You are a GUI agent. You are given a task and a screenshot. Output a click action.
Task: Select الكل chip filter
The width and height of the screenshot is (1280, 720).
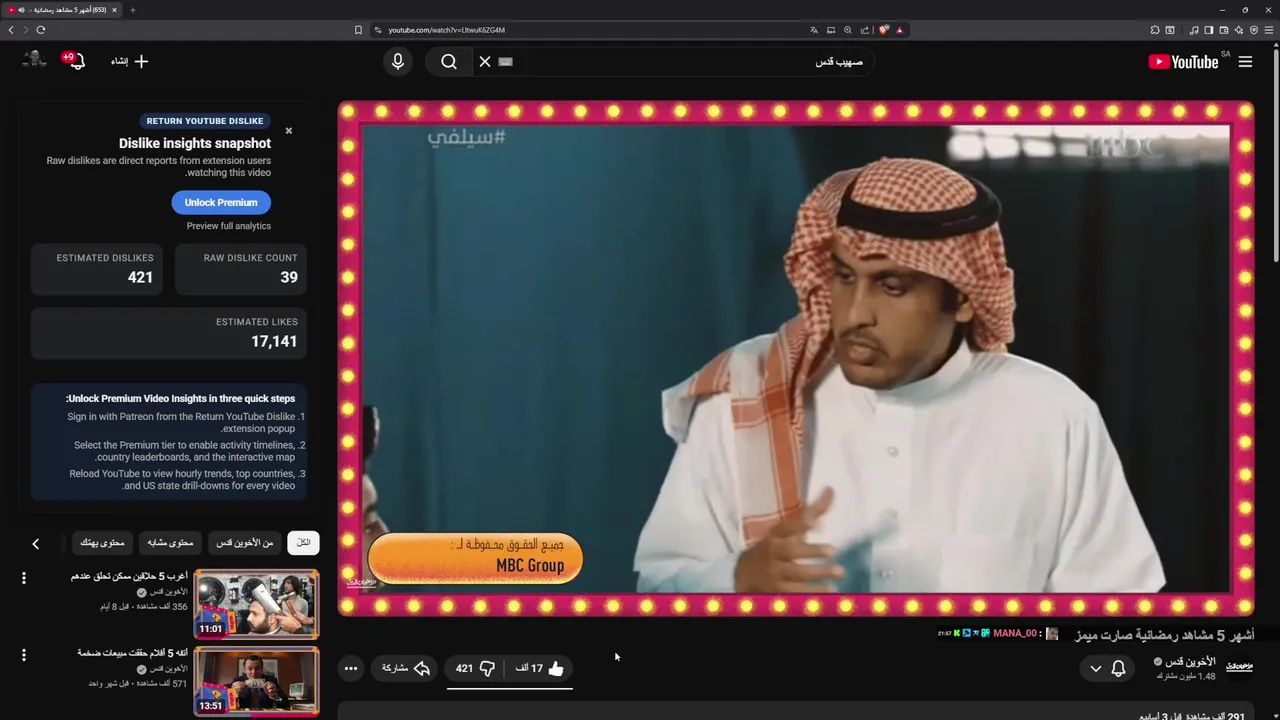303,543
